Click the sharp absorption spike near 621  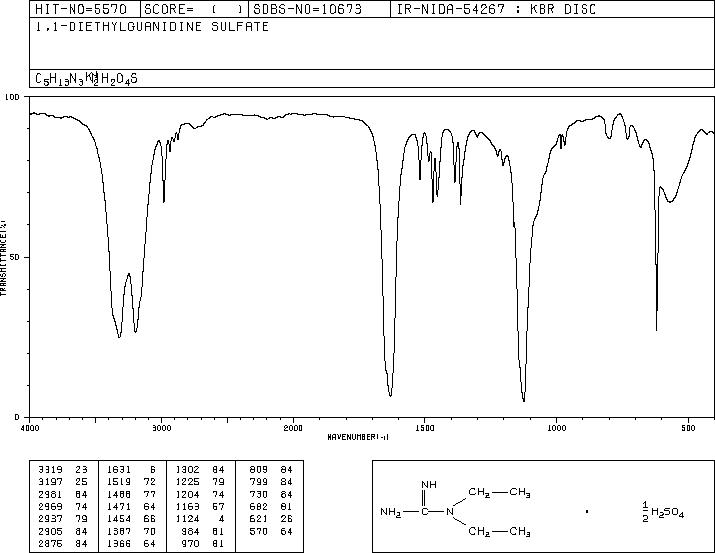tap(657, 328)
